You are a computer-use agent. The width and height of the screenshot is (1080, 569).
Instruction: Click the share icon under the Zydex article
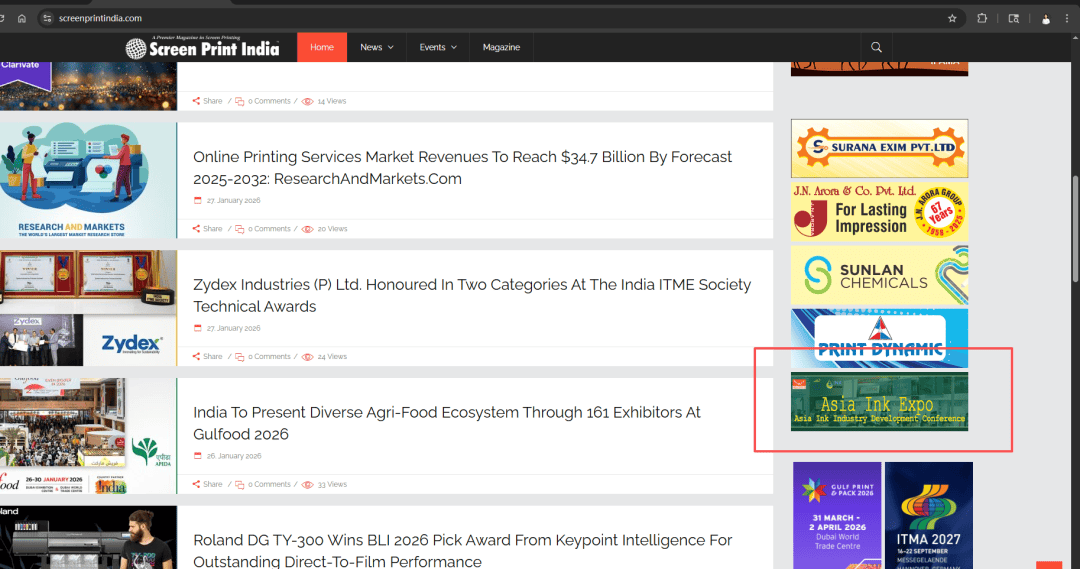click(x=197, y=357)
